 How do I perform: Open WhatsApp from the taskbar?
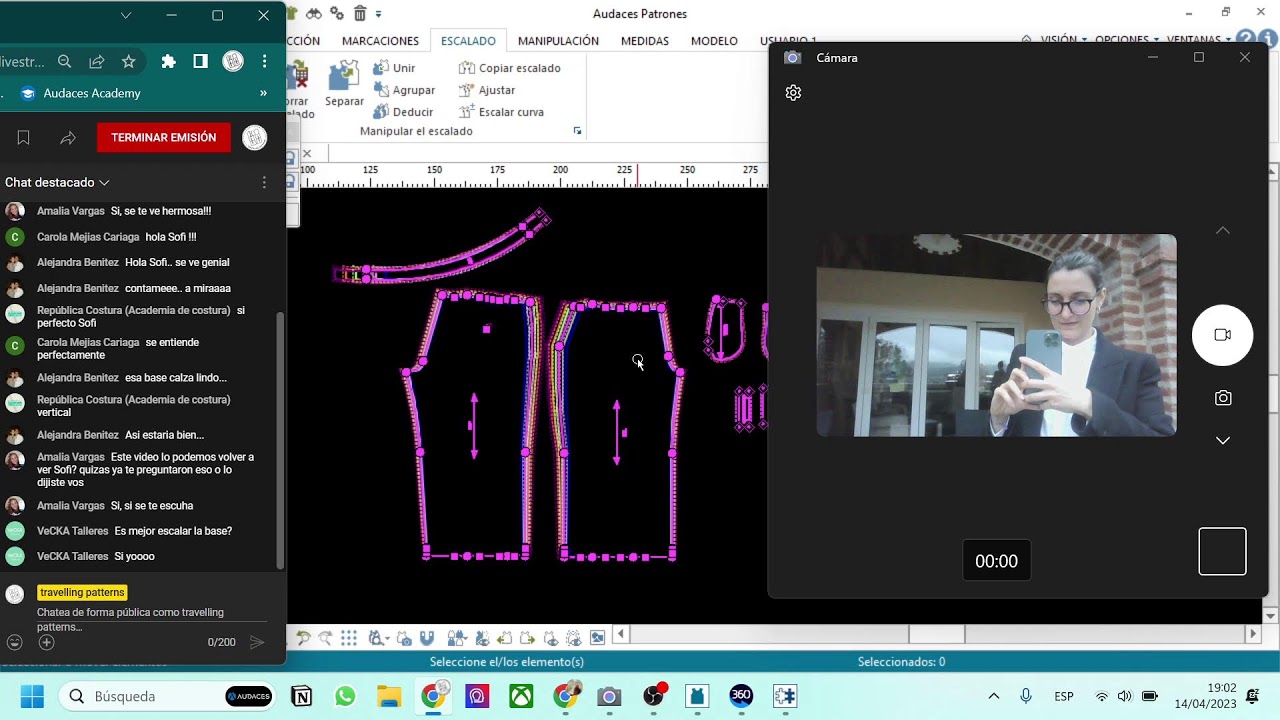[x=345, y=696]
